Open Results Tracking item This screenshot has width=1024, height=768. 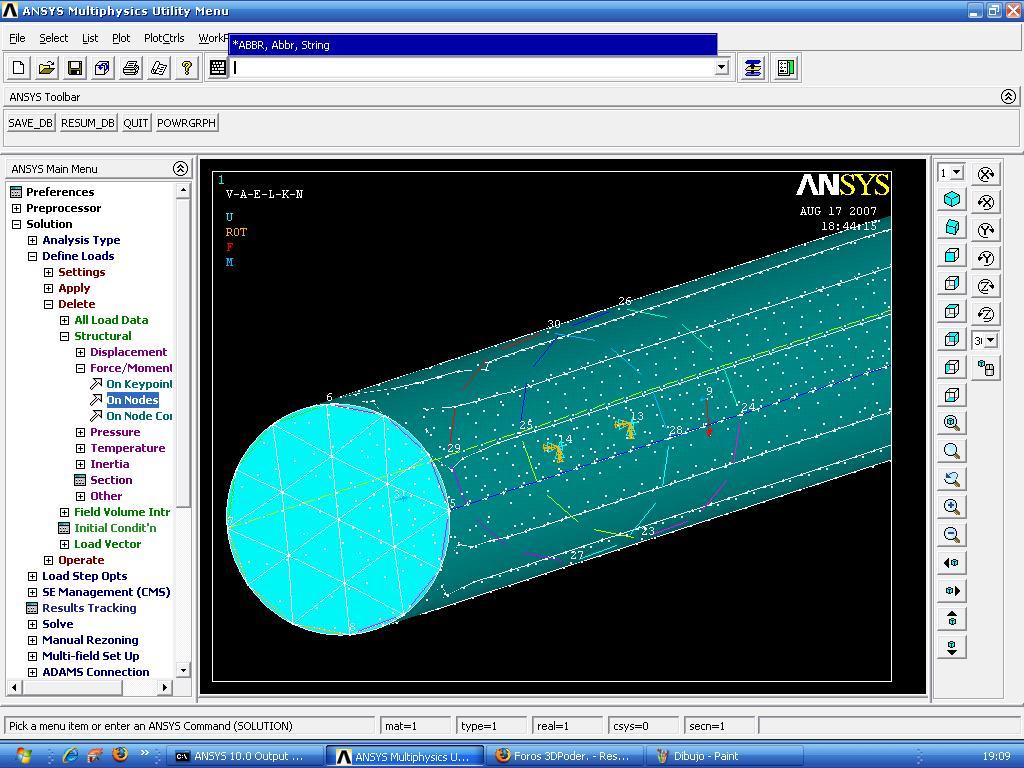pos(89,608)
